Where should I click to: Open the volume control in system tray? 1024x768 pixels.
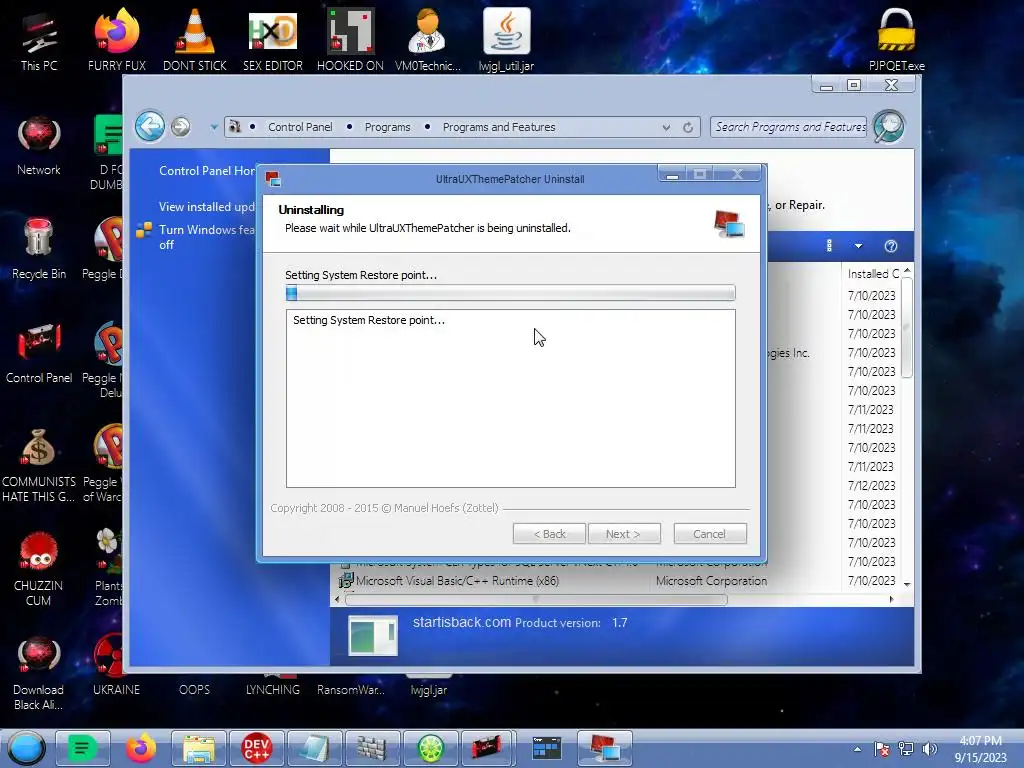point(929,749)
